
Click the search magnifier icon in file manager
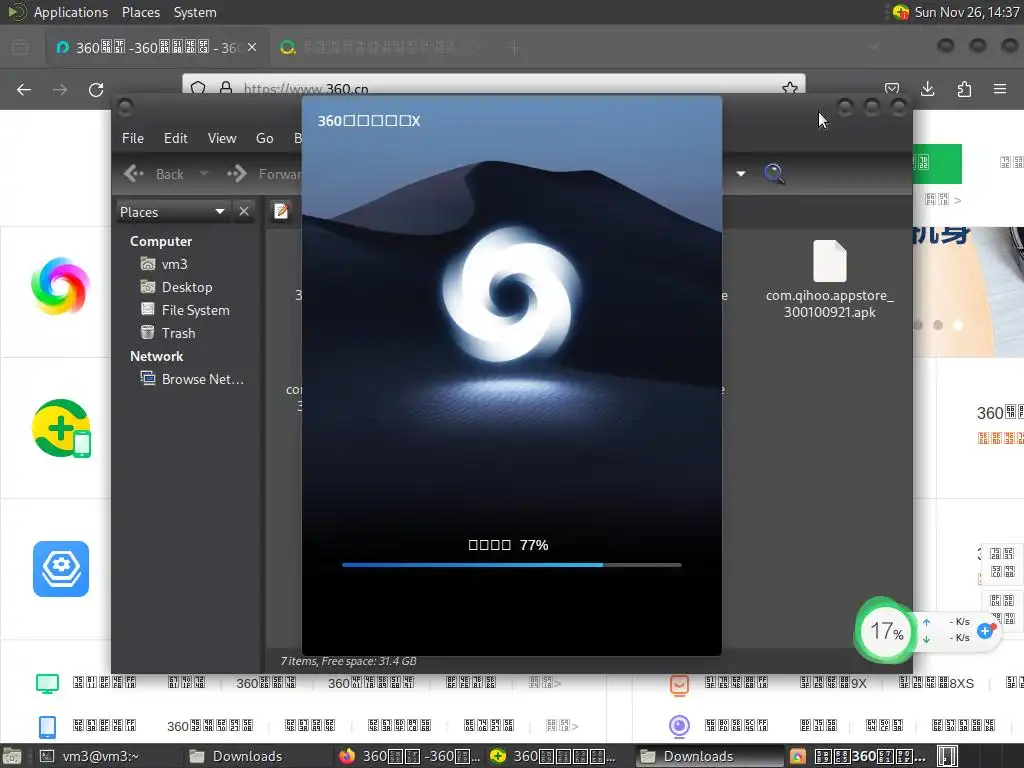pos(775,174)
